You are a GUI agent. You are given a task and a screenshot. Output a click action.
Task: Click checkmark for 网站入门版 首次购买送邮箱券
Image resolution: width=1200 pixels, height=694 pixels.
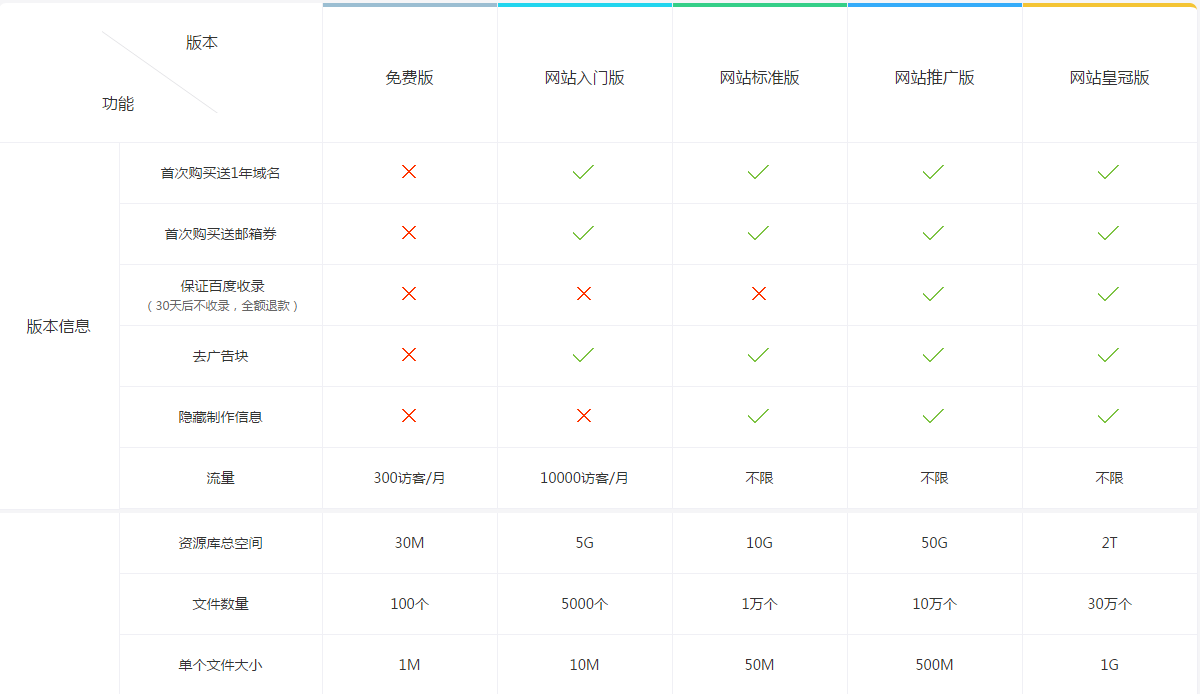coord(584,233)
